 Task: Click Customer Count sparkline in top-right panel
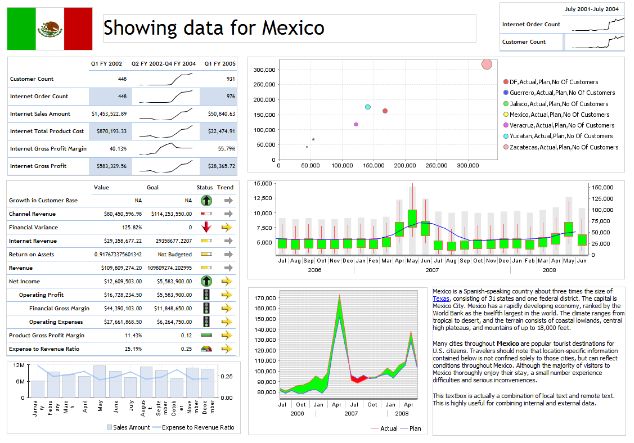[x=598, y=42]
